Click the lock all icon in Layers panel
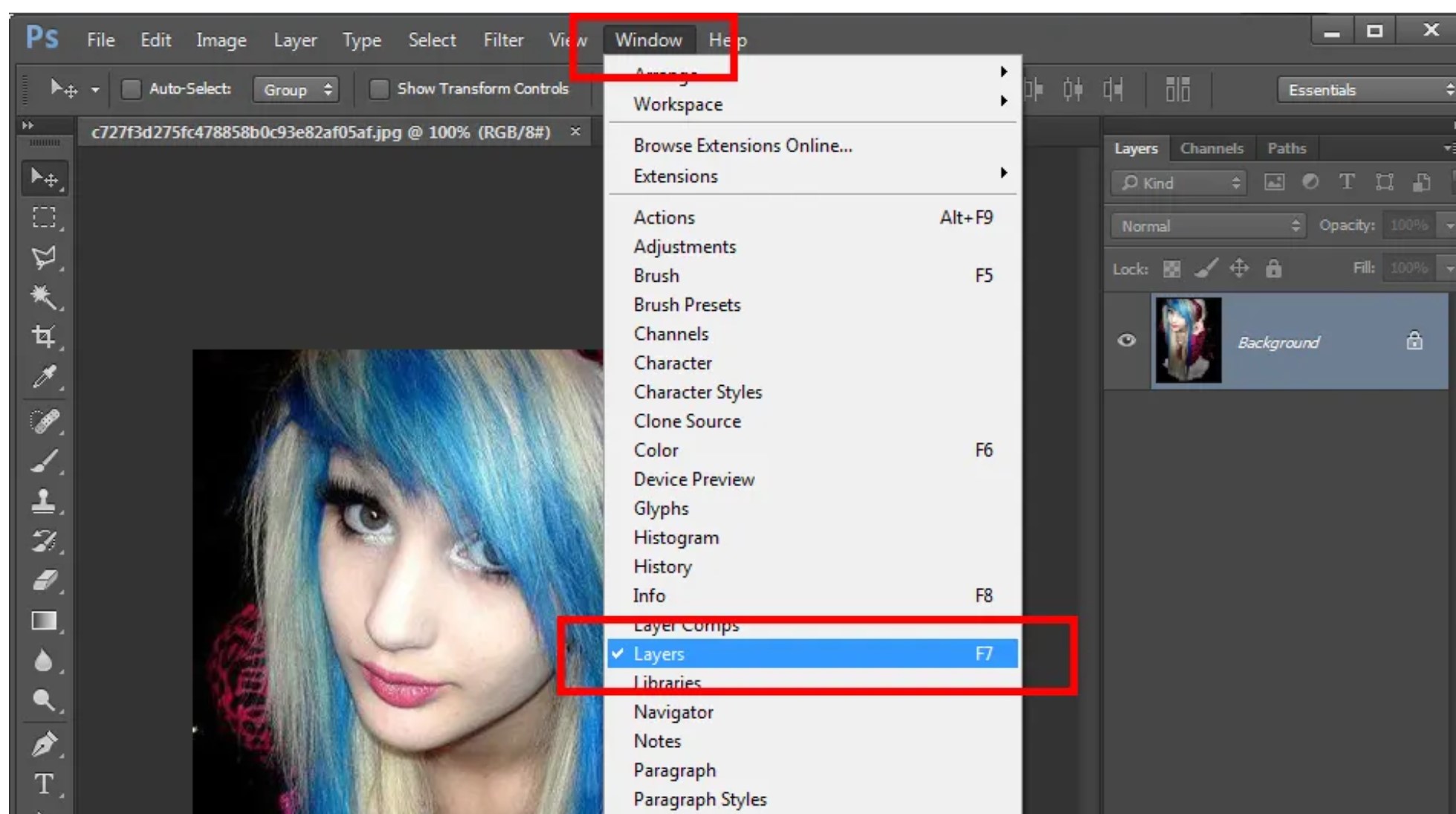1456x814 pixels. (x=1273, y=268)
